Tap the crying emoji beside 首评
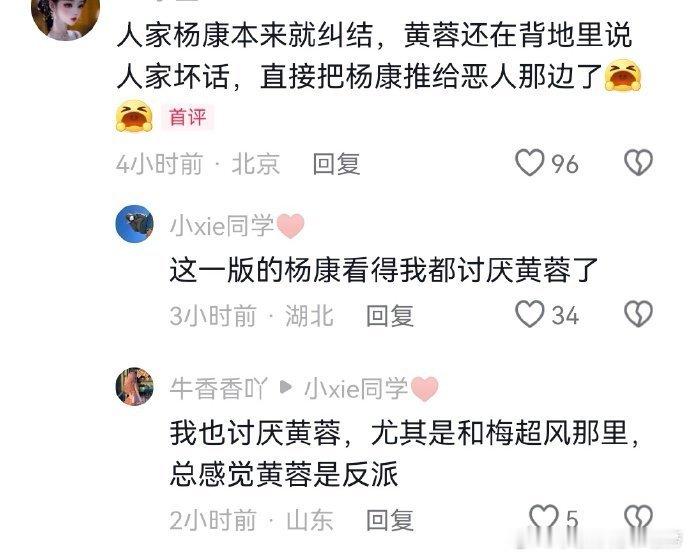Image resolution: width=690 pixels, height=557 pixels. [134, 116]
